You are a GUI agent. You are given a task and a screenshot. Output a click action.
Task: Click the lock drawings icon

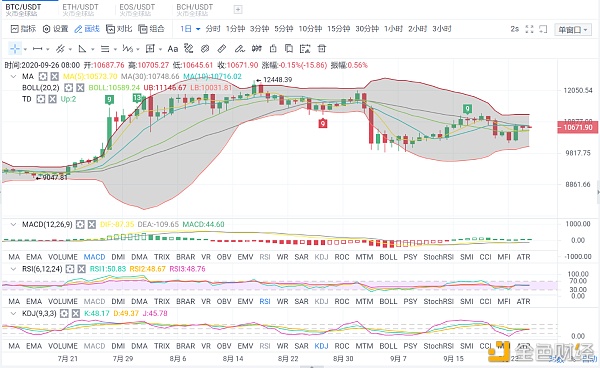[x=273, y=49]
